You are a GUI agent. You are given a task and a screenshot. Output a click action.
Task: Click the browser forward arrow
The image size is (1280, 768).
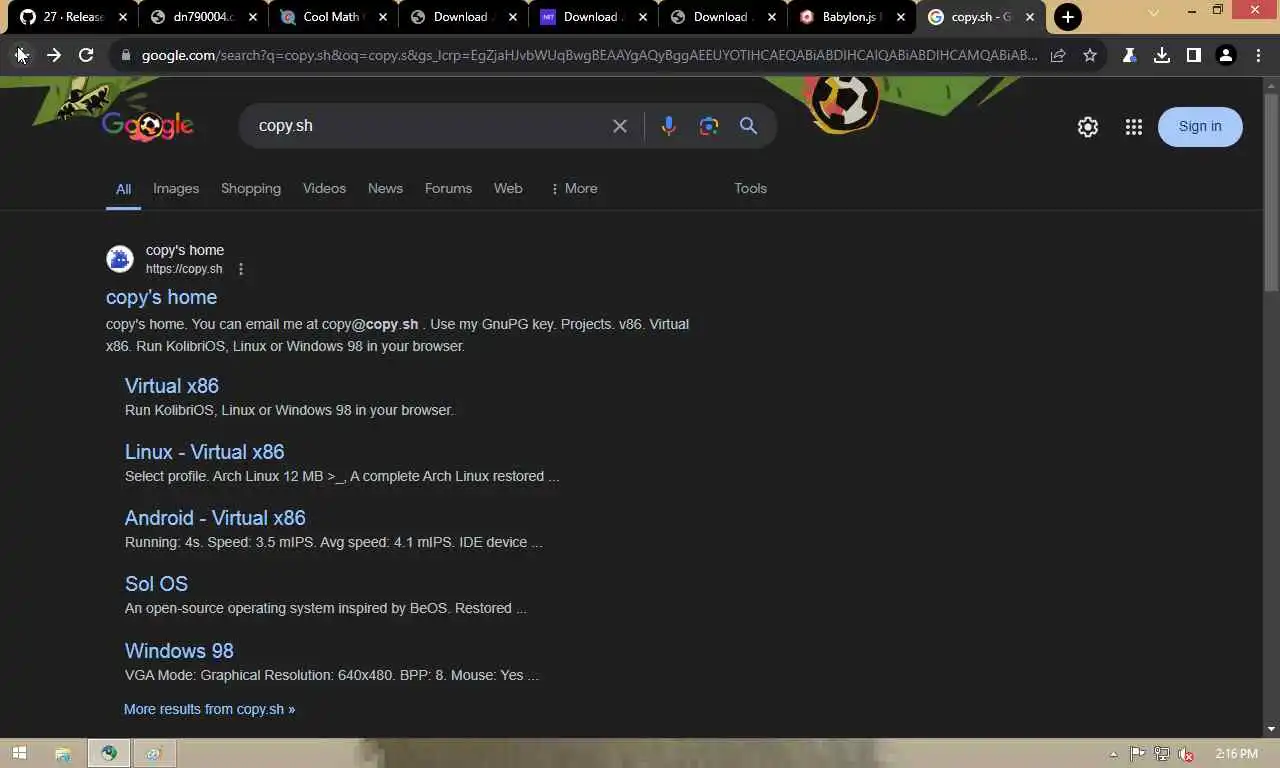[54, 55]
